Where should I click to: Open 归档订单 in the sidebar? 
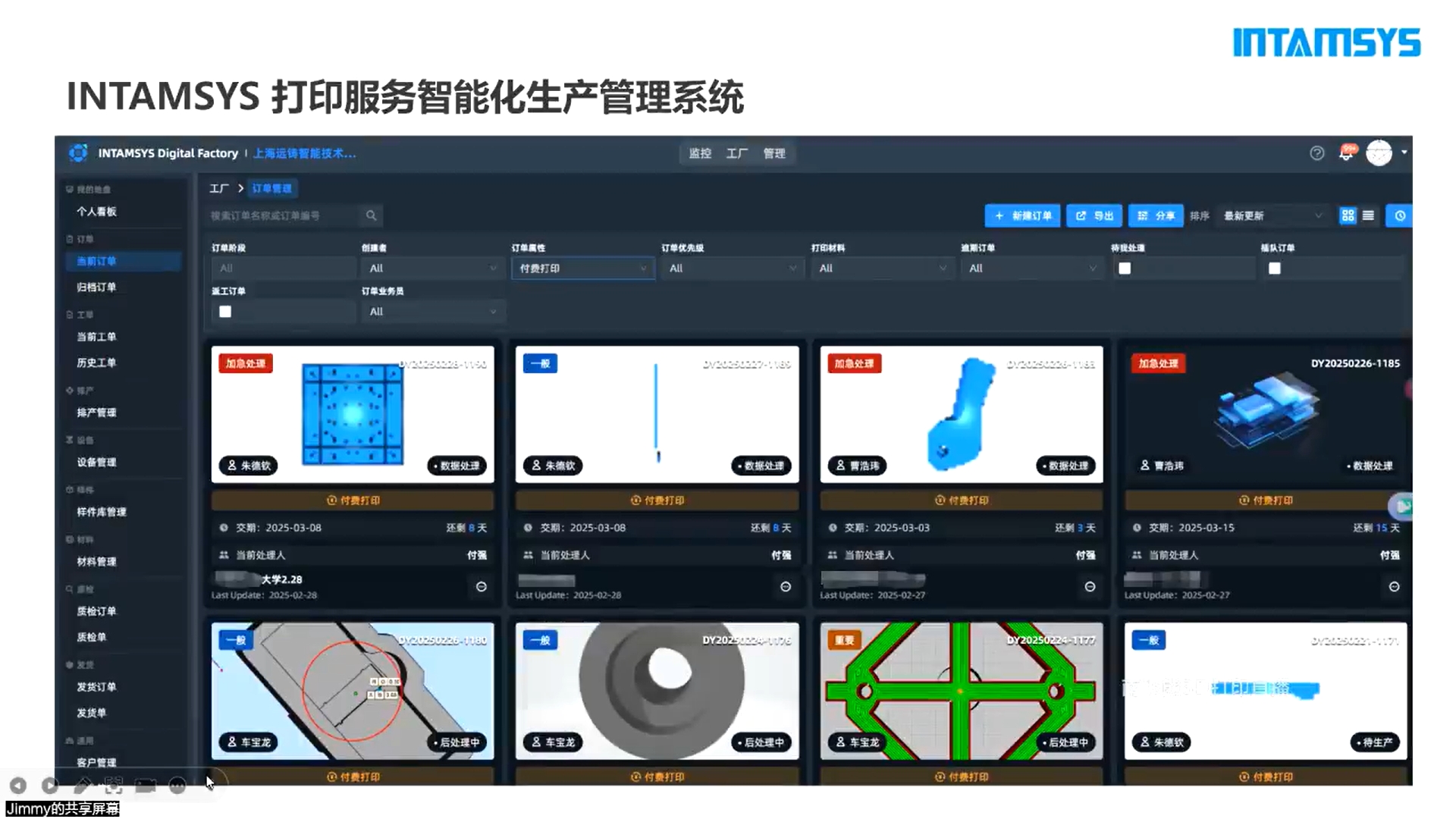click(96, 287)
